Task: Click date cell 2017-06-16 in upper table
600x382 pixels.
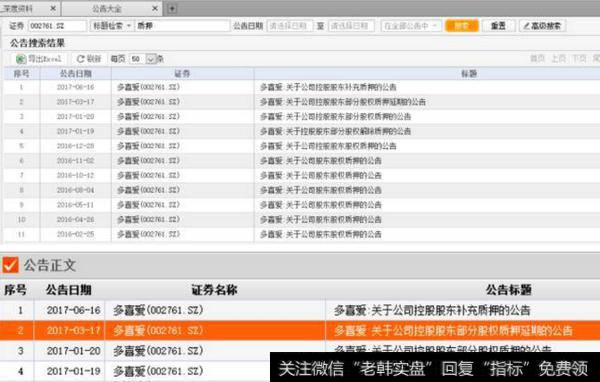Action: pos(75,87)
